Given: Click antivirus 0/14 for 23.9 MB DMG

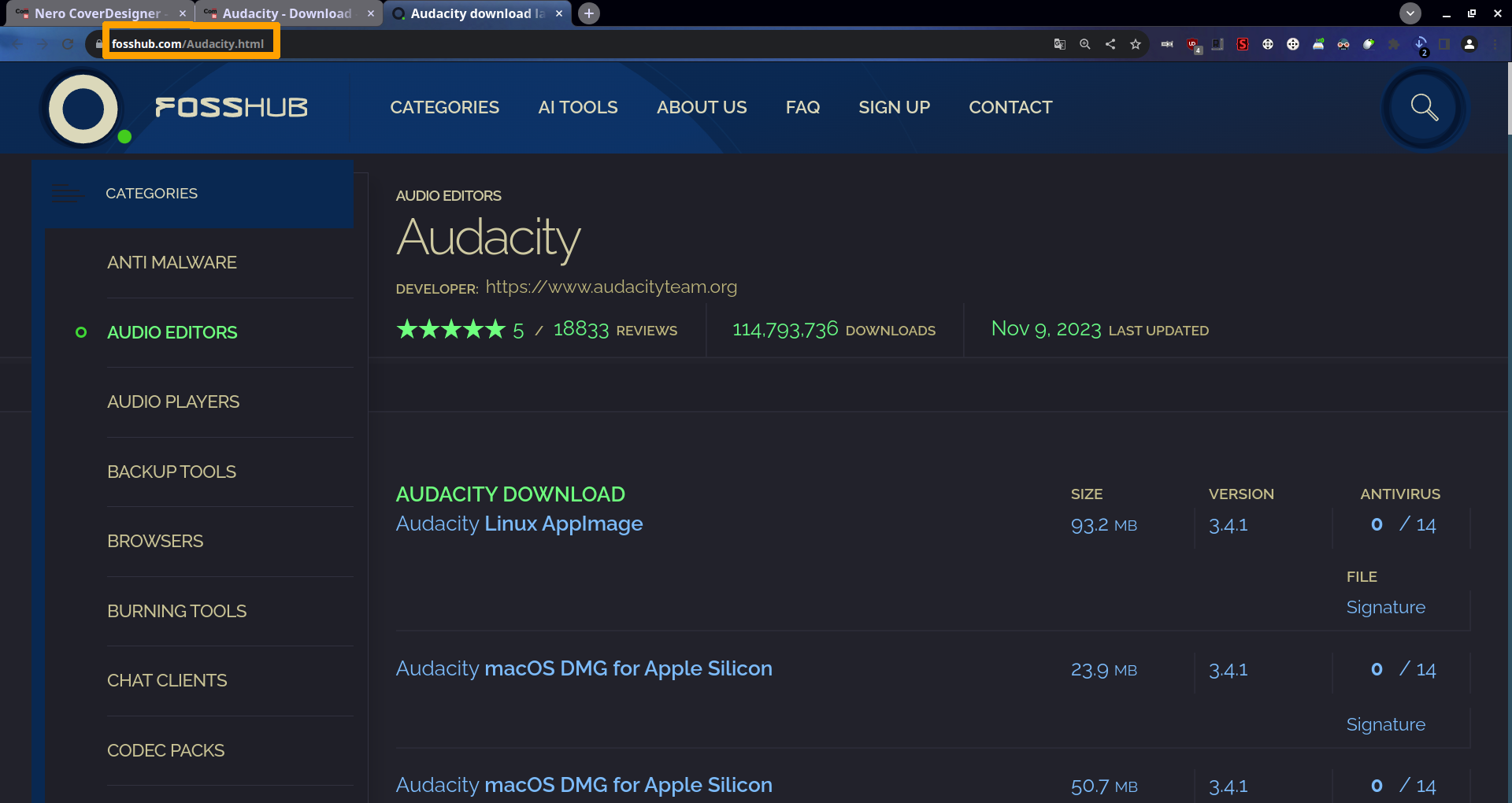Looking at the screenshot, I should pos(1403,670).
